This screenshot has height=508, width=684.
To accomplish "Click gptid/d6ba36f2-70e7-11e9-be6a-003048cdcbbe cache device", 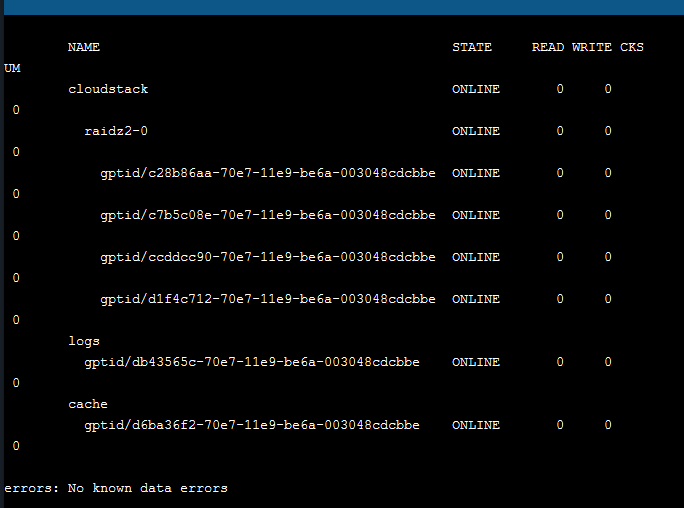I will pyautogui.click(x=252, y=425).
